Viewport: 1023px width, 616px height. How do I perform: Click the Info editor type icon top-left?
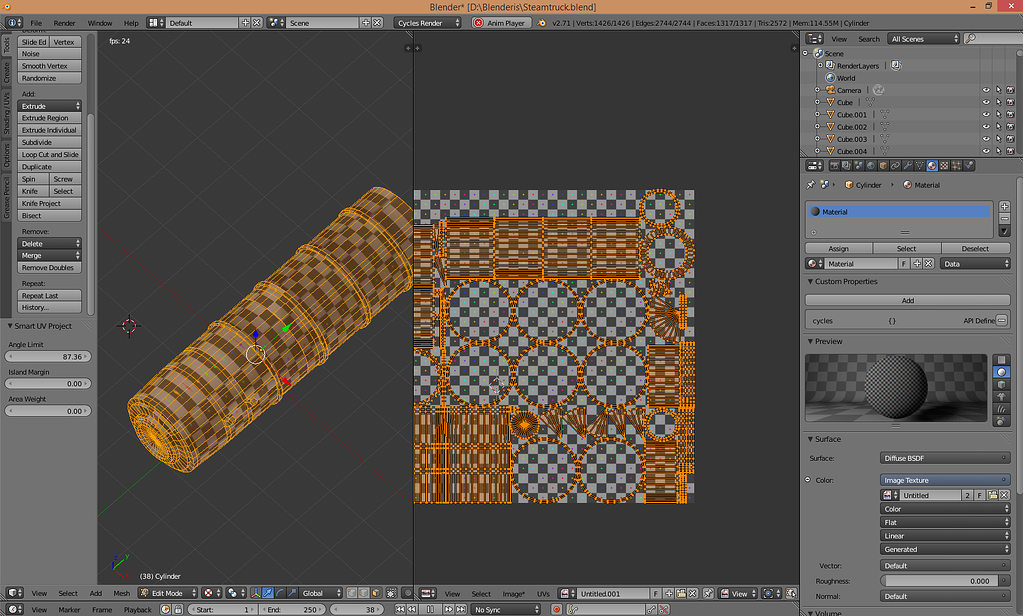[13, 23]
